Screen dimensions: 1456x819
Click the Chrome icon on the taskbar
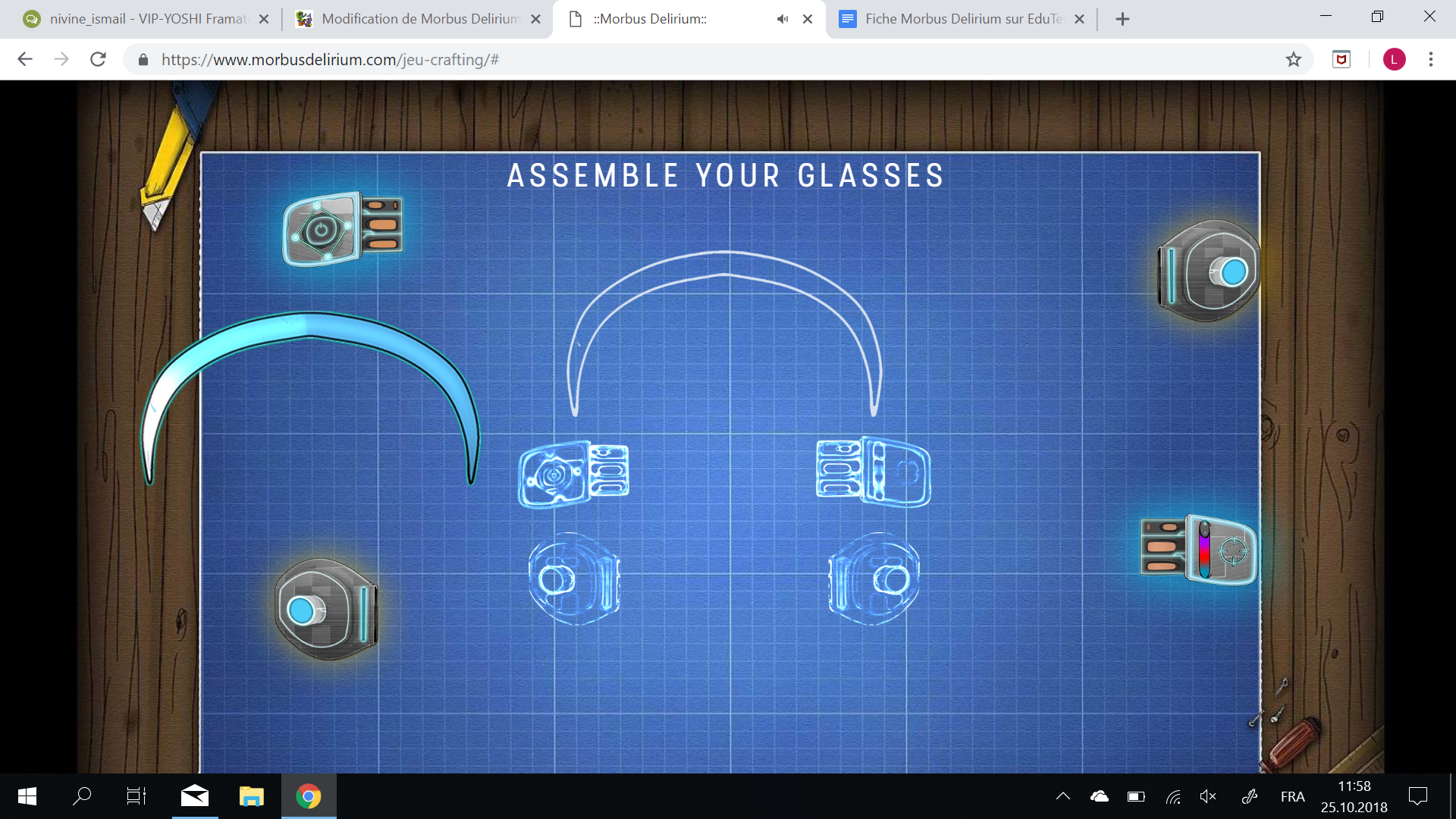pyautogui.click(x=309, y=796)
